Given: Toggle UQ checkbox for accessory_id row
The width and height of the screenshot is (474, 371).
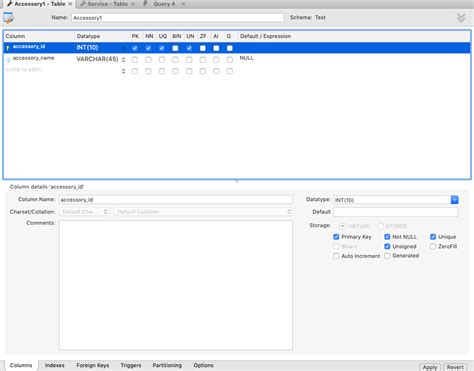Looking at the screenshot, I should (x=162, y=48).
